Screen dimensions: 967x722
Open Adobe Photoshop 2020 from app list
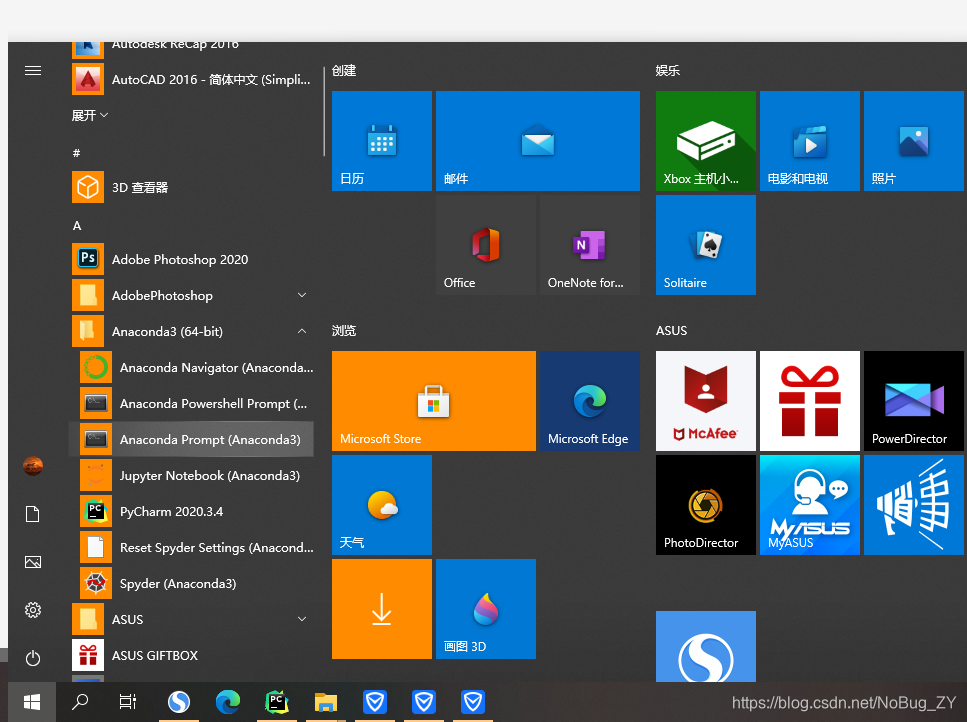[192, 259]
